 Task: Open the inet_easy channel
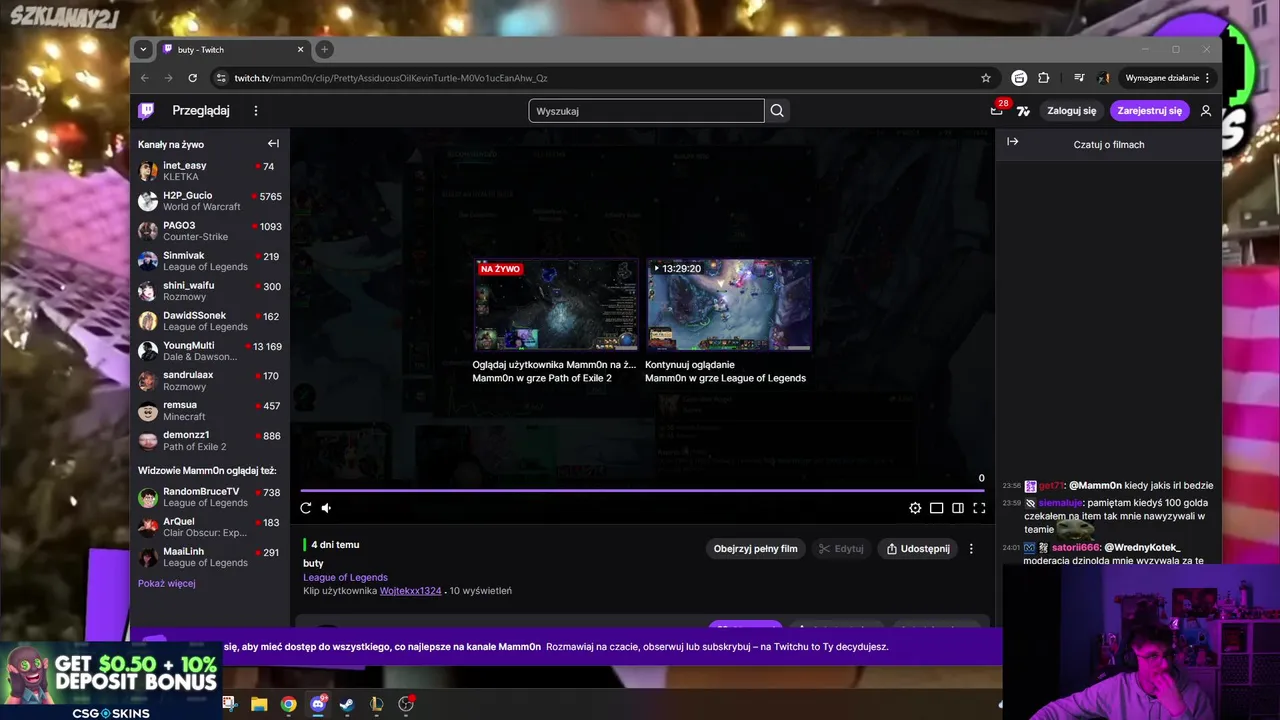point(210,171)
